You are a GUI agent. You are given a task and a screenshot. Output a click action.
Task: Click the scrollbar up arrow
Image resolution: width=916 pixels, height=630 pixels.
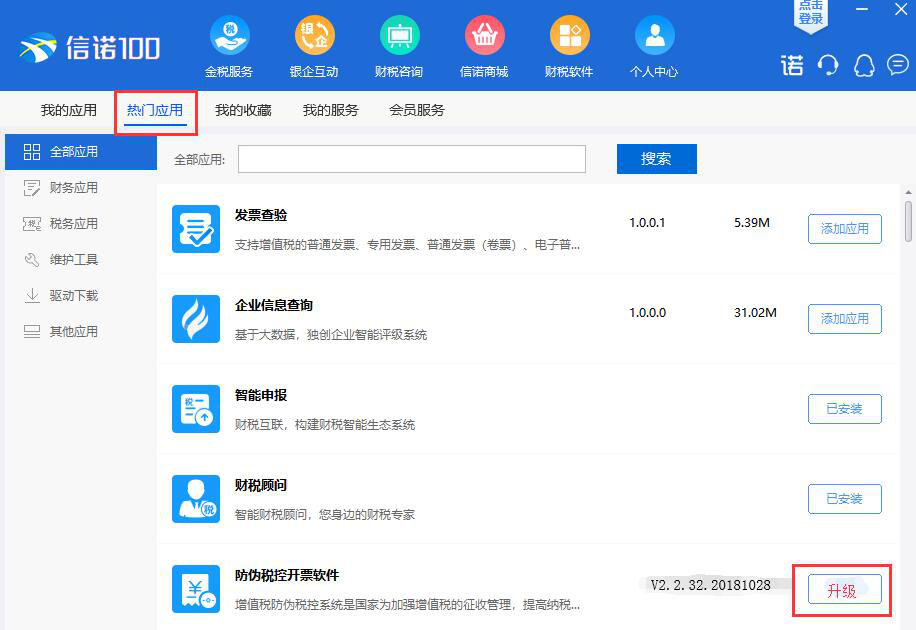pos(908,192)
